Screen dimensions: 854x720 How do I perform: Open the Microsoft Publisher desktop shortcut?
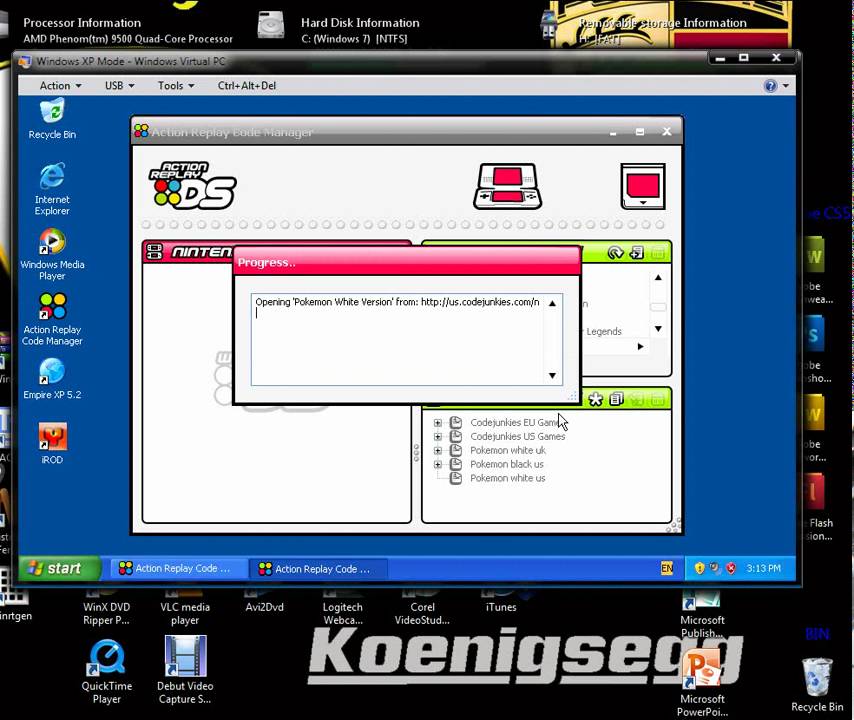tap(702, 613)
